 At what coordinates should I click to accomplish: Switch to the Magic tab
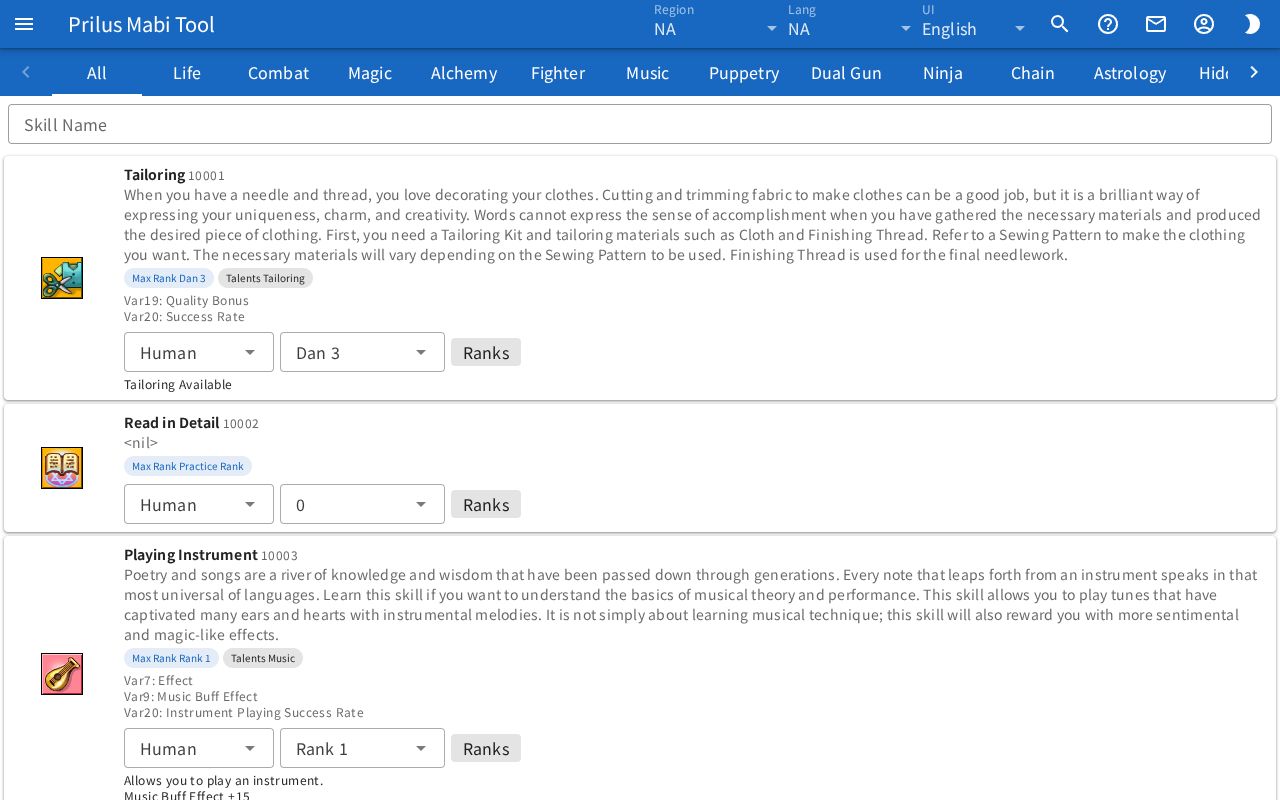click(x=370, y=72)
